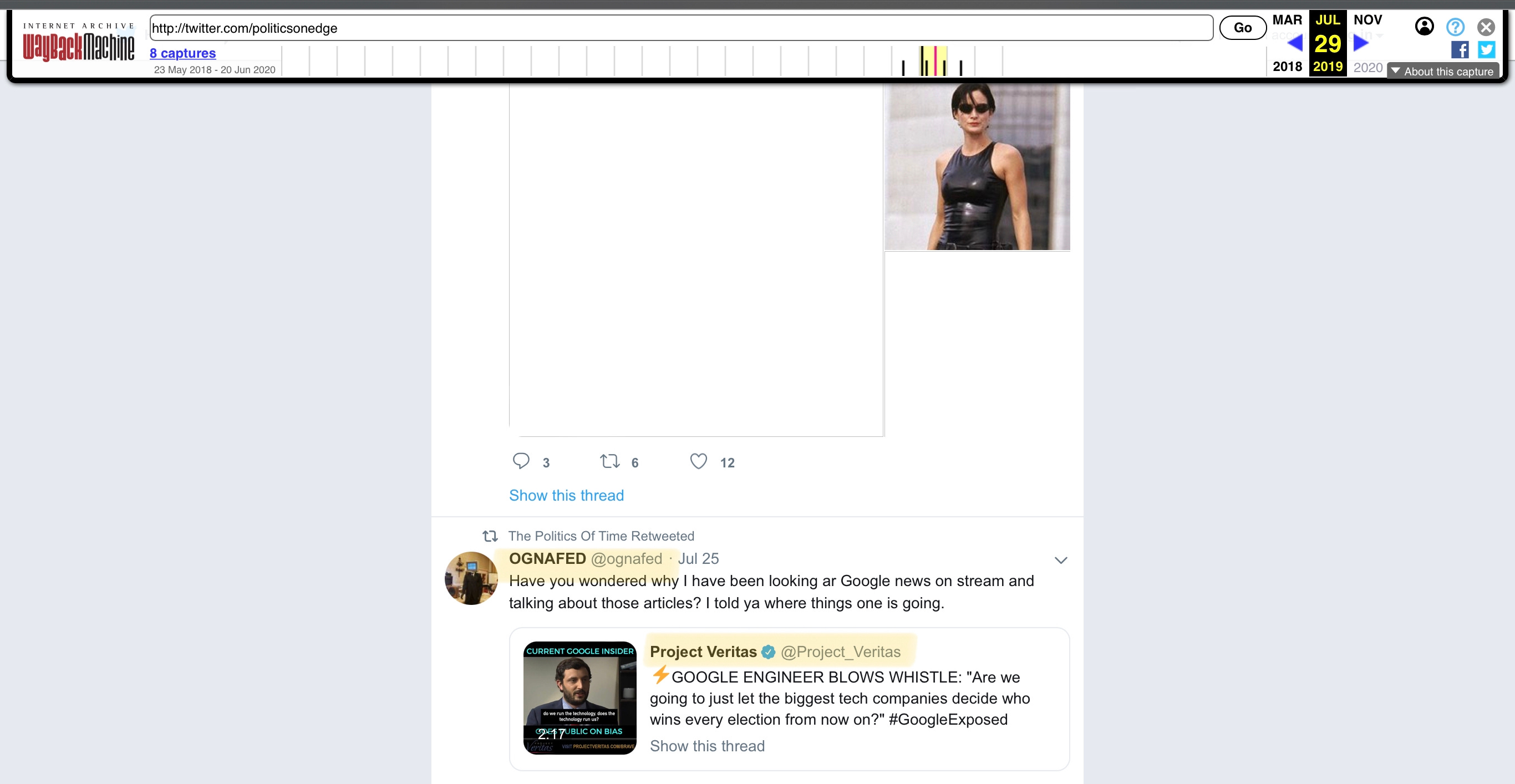Open the Jul 25 tweet timestamp
1515x784 pixels.
click(698, 558)
